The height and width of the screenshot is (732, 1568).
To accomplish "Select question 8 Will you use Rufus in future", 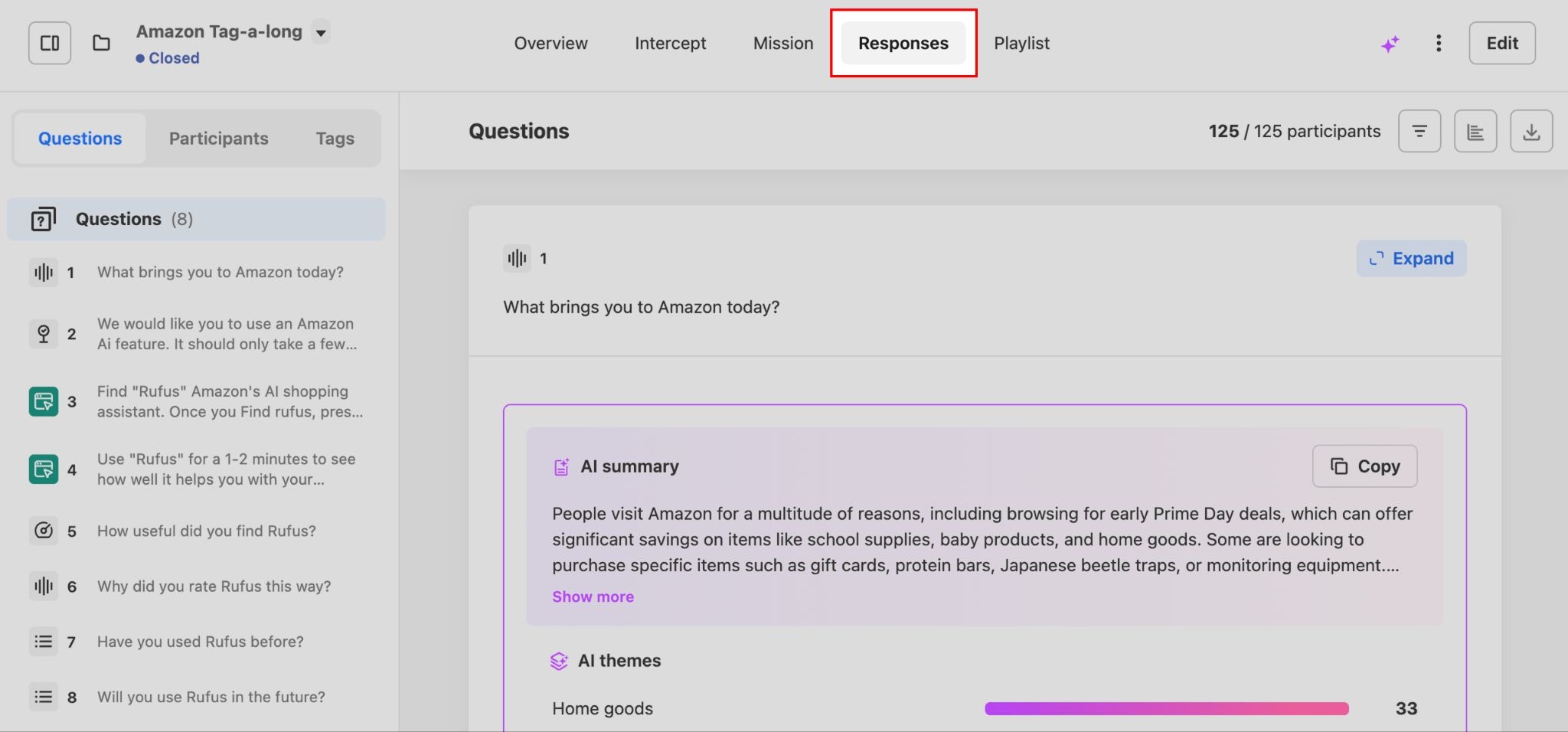I will (x=211, y=698).
